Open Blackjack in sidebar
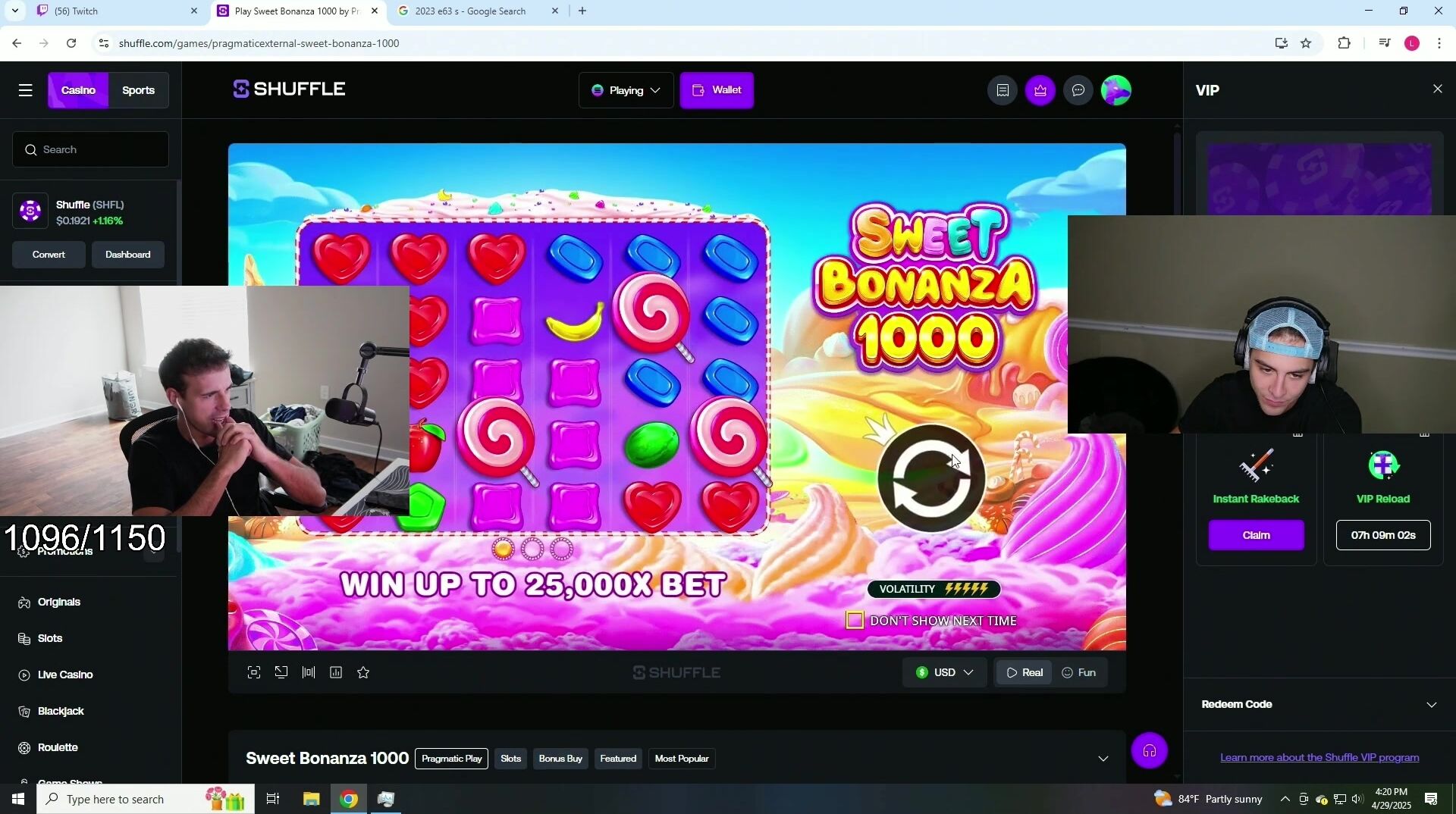Image resolution: width=1456 pixels, height=814 pixels. tap(61, 711)
